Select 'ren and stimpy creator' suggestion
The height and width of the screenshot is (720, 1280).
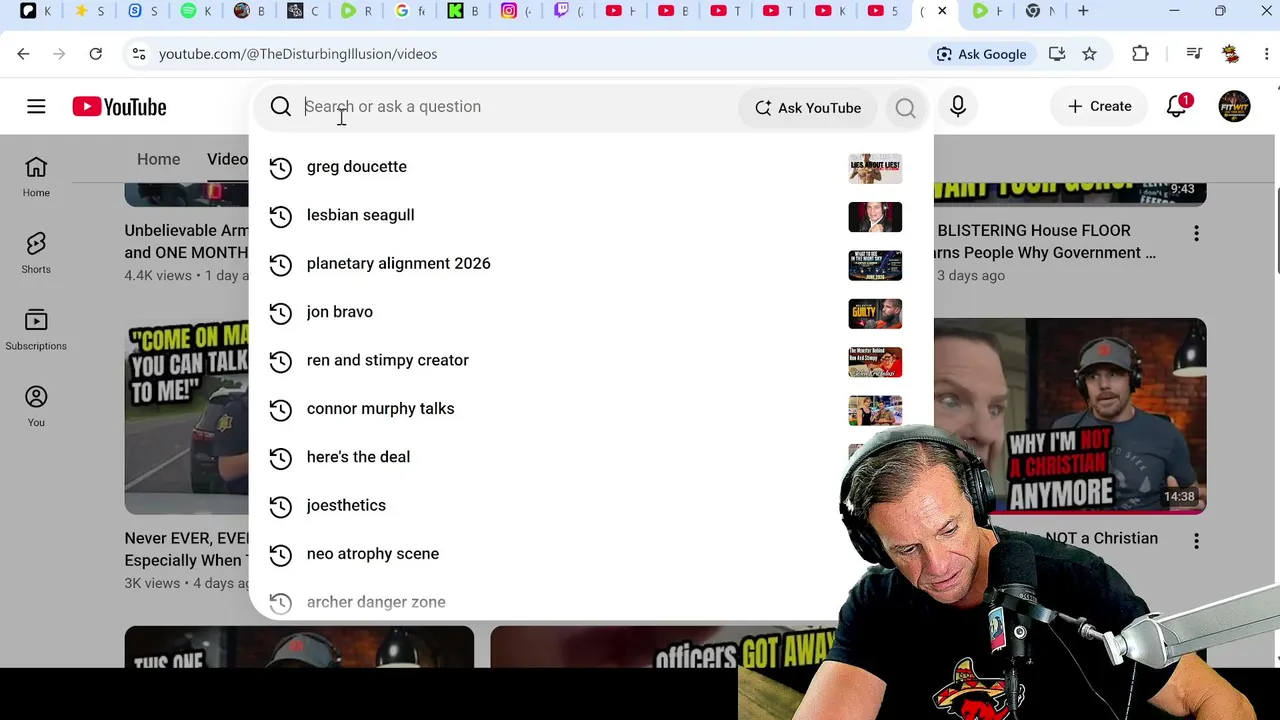point(591,360)
